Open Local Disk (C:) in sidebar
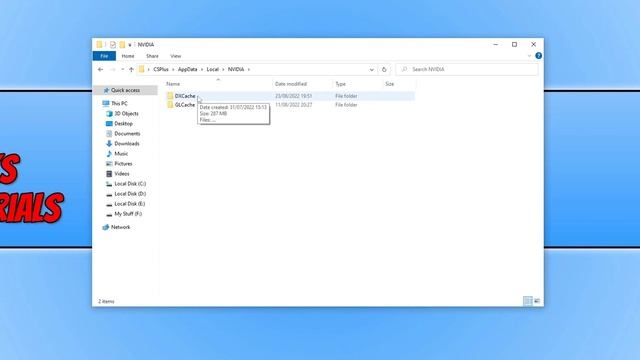 [130, 184]
